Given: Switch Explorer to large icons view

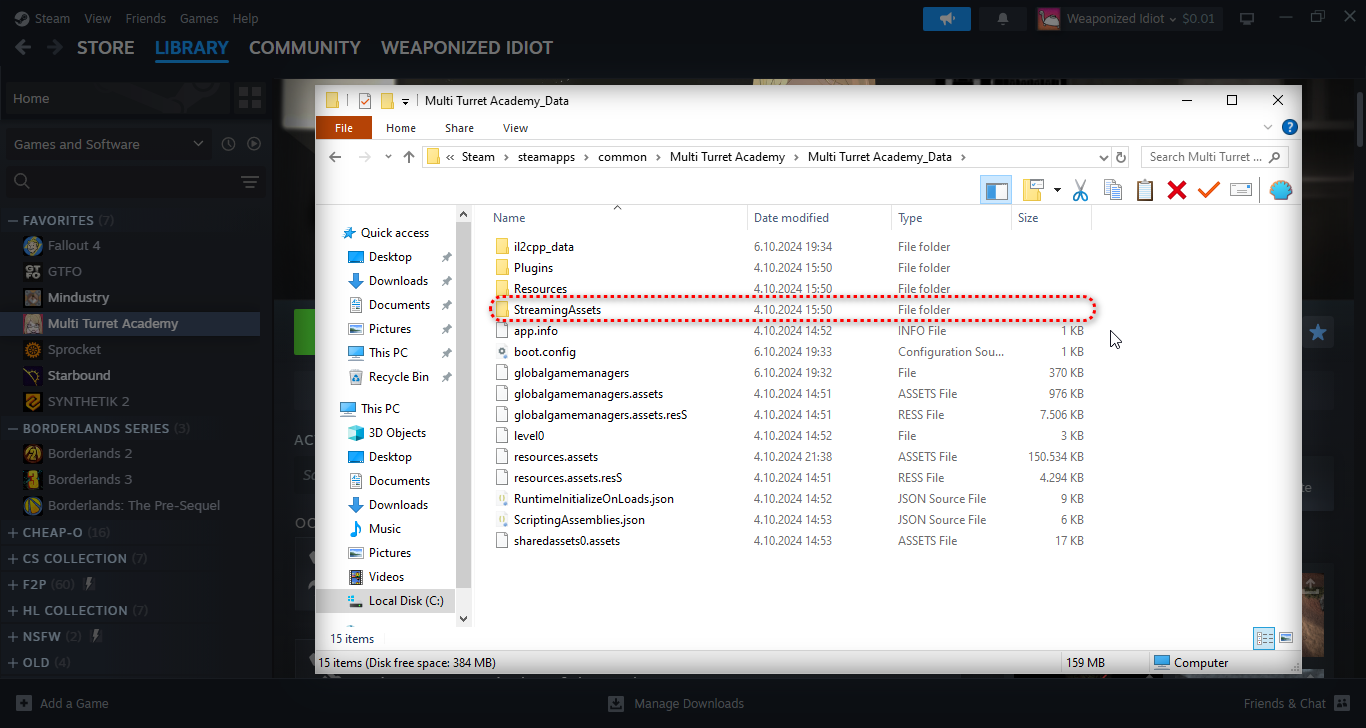Looking at the screenshot, I should click(1286, 638).
